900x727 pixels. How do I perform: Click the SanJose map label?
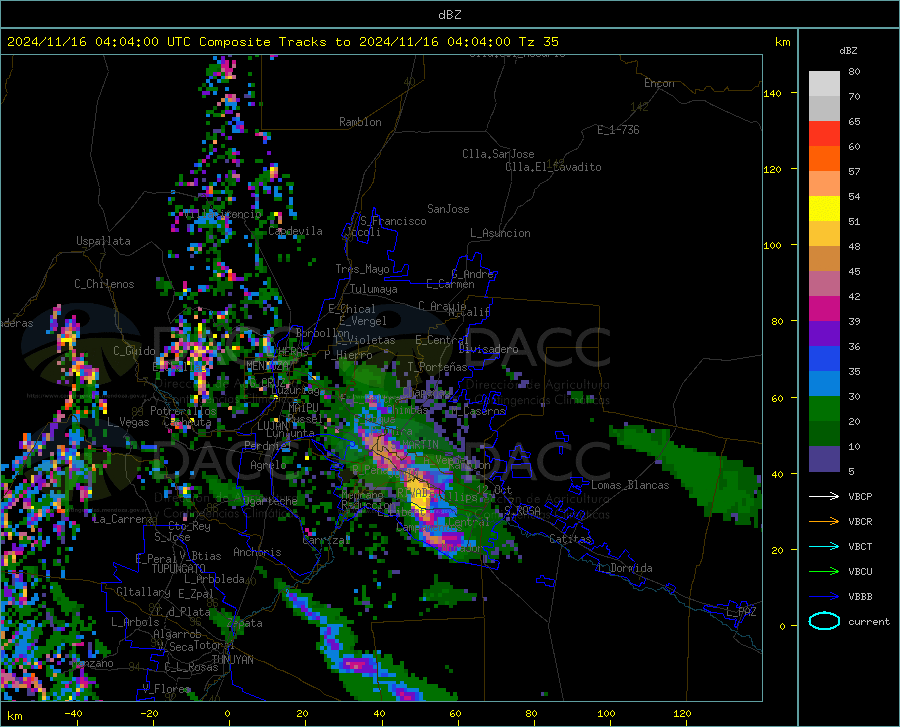(448, 209)
